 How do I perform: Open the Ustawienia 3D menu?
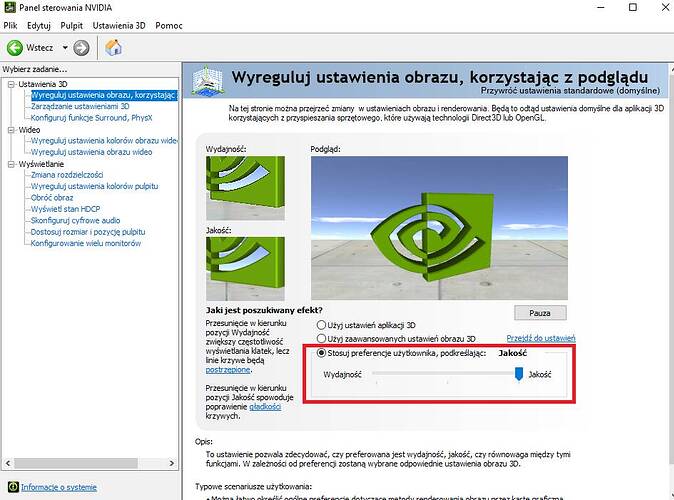click(x=119, y=25)
